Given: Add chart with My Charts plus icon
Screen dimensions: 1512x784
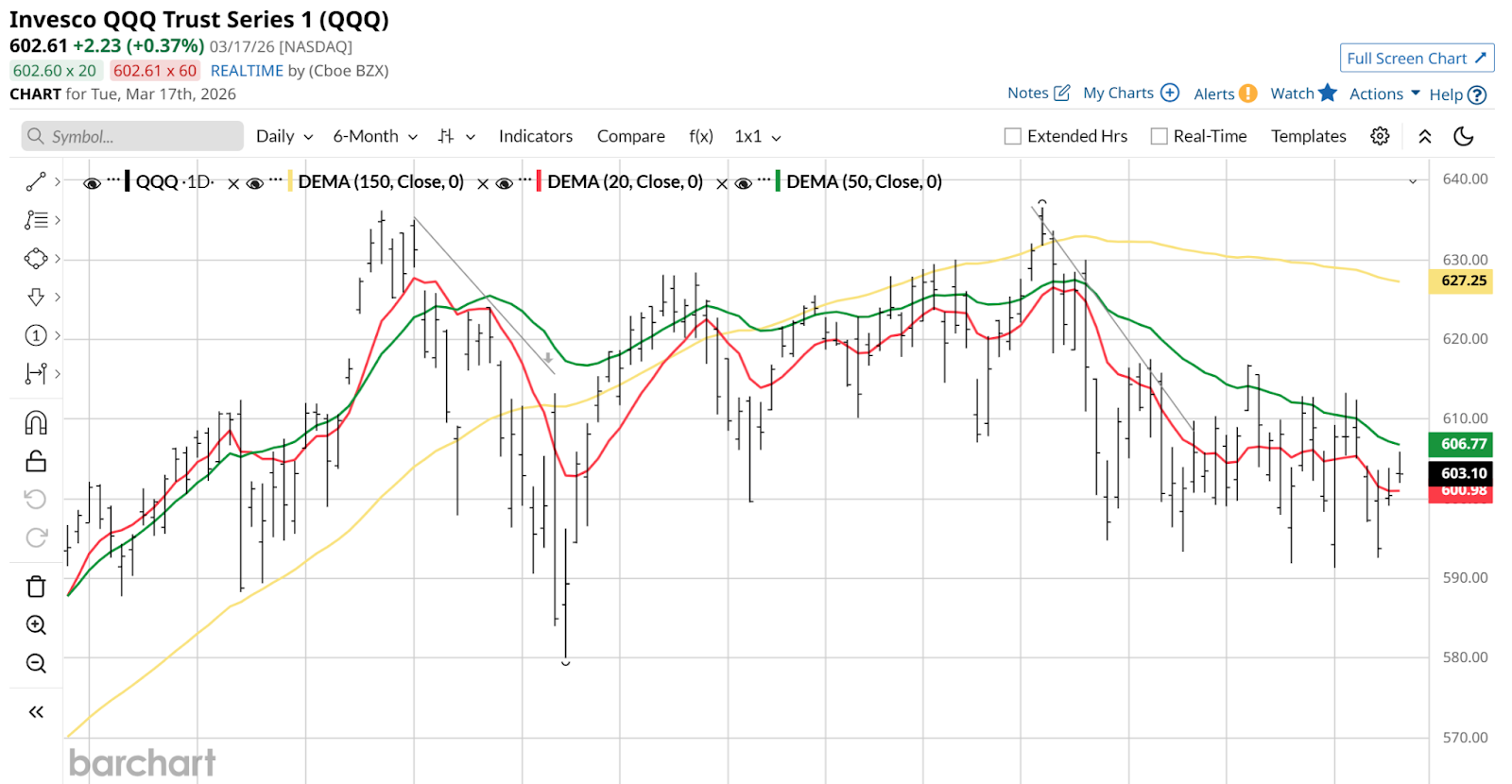Looking at the screenshot, I should tap(1170, 93).
